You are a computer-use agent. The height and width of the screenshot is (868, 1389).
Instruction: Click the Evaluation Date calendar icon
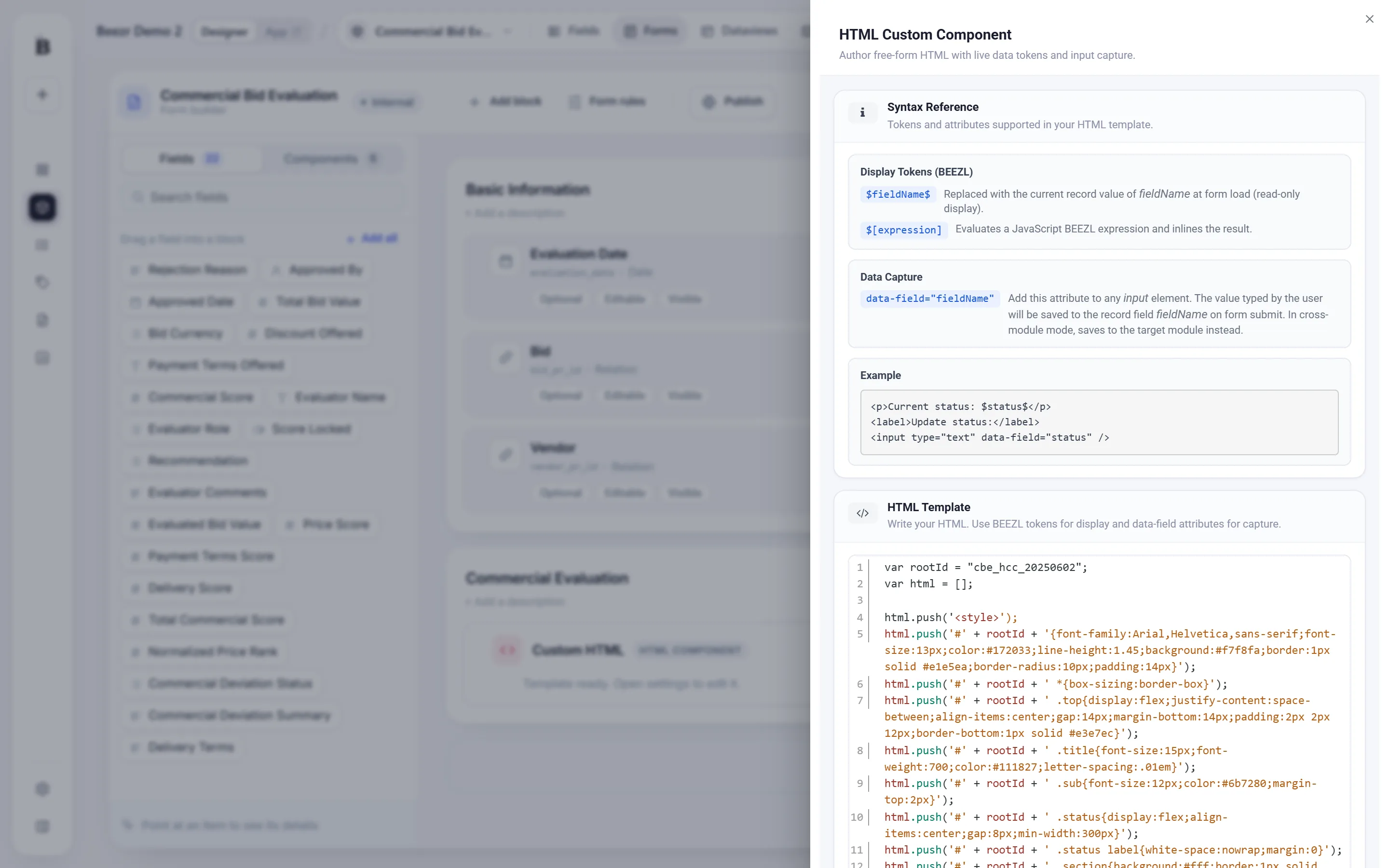tap(505, 261)
